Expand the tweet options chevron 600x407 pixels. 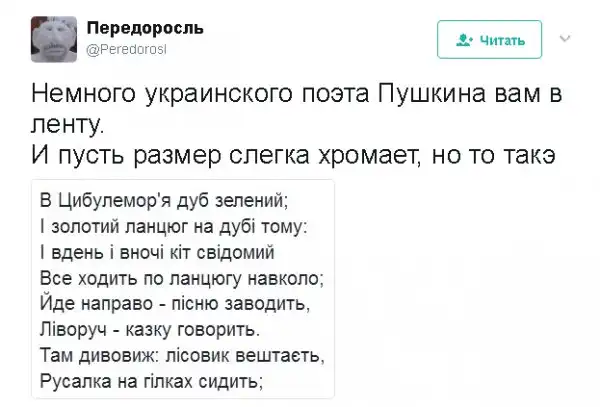564,40
